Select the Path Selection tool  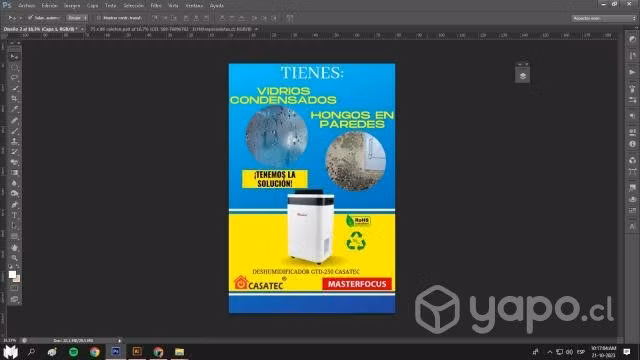[x=14, y=226]
